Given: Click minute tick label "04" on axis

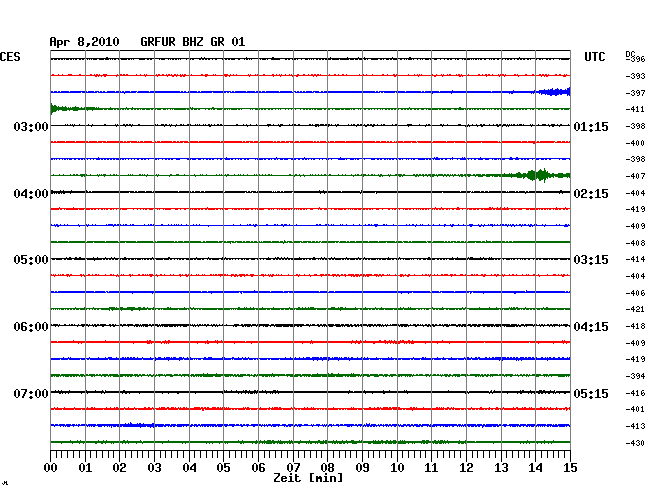Looking at the screenshot, I should coord(189,467).
